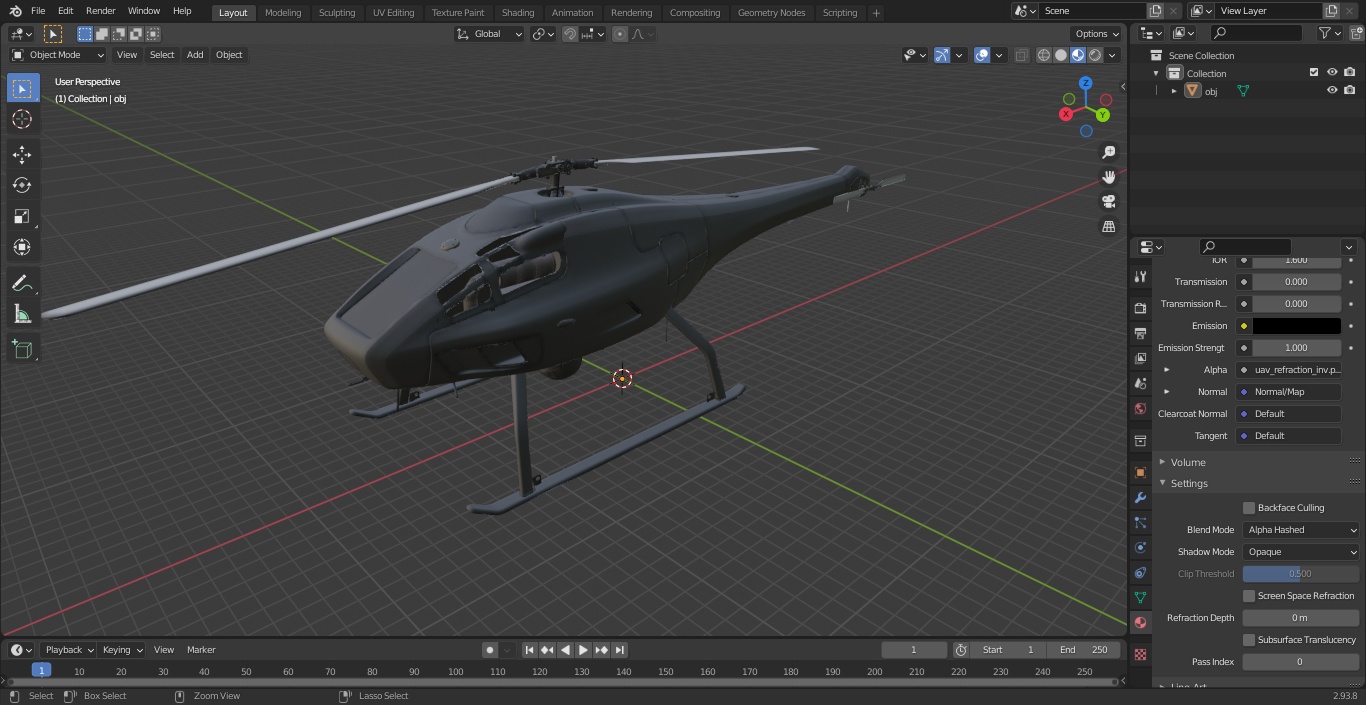Click the Select Box tool icon

tap(22, 88)
